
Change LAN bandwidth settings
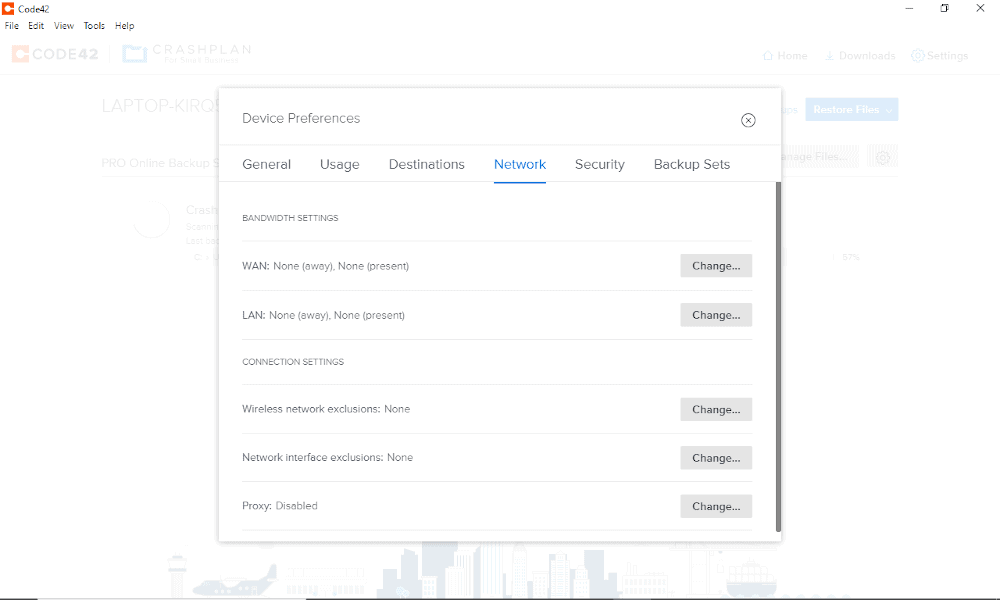pos(716,315)
